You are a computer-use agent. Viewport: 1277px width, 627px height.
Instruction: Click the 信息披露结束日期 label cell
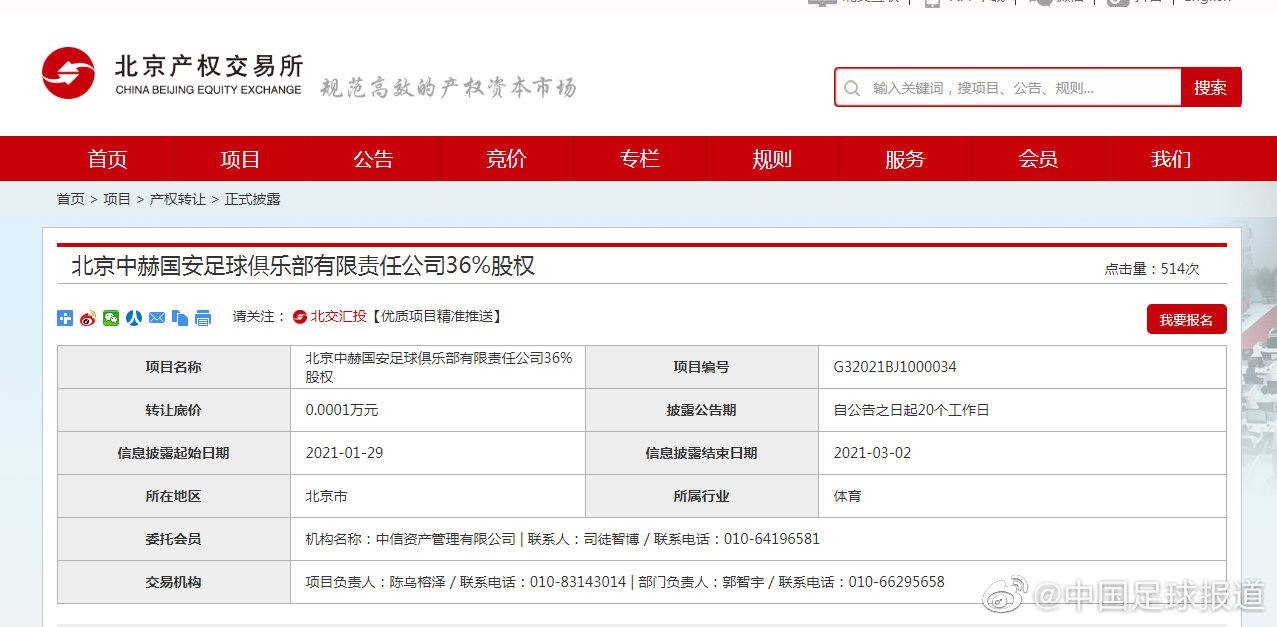coord(701,453)
